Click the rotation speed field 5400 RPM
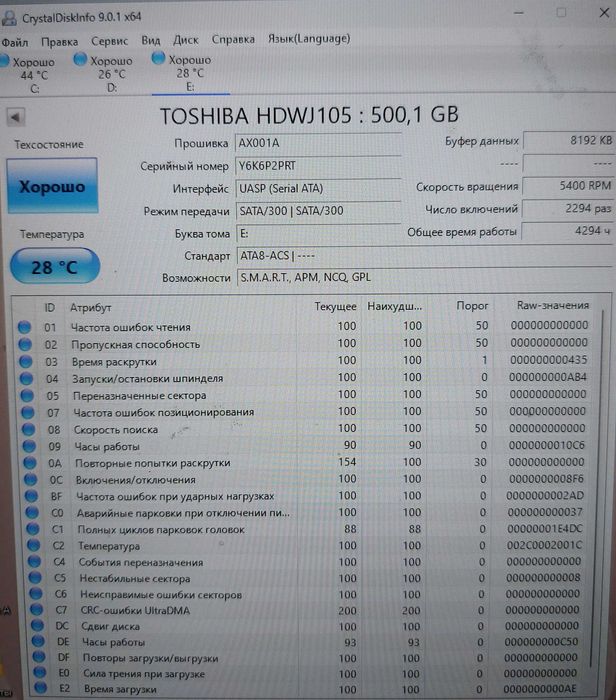The image size is (616, 700). point(568,186)
